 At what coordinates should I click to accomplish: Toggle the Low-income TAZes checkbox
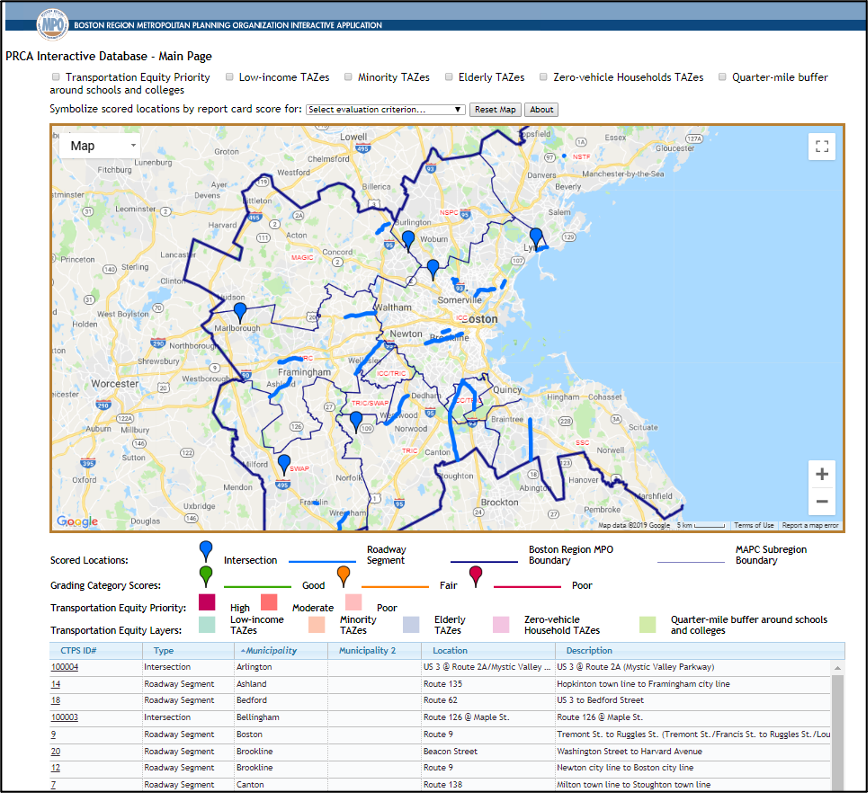(x=229, y=77)
